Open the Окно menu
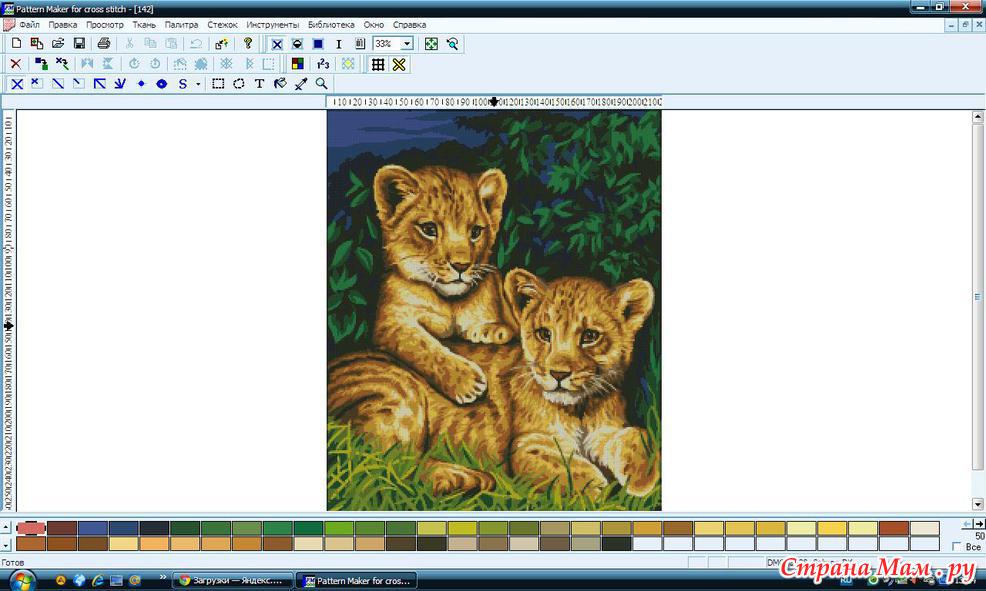Viewport: 986px width, 591px height. pyautogui.click(x=374, y=25)
